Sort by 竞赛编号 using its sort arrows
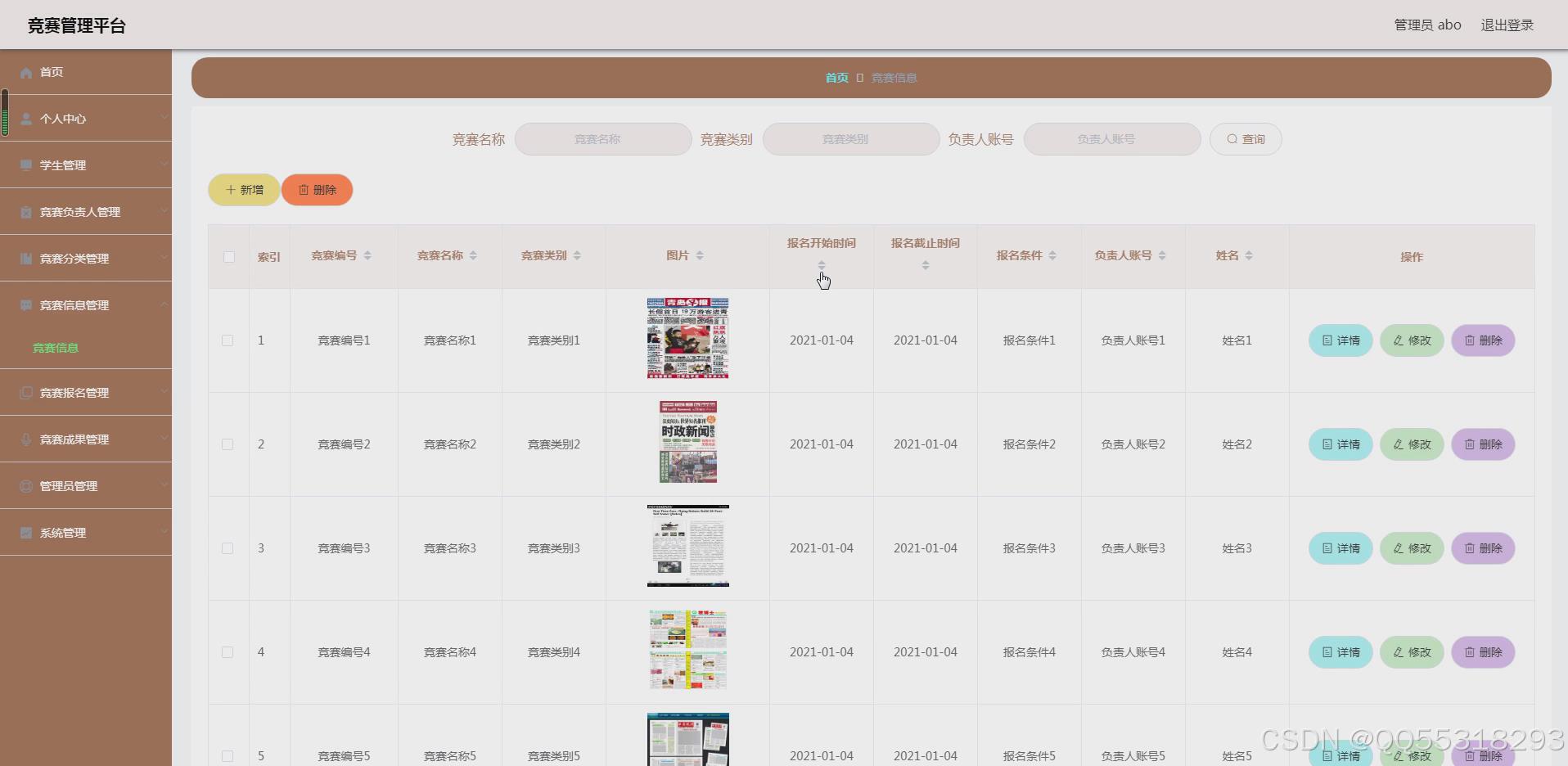Viewport: 1568px width, 766px height. [367, 256]
